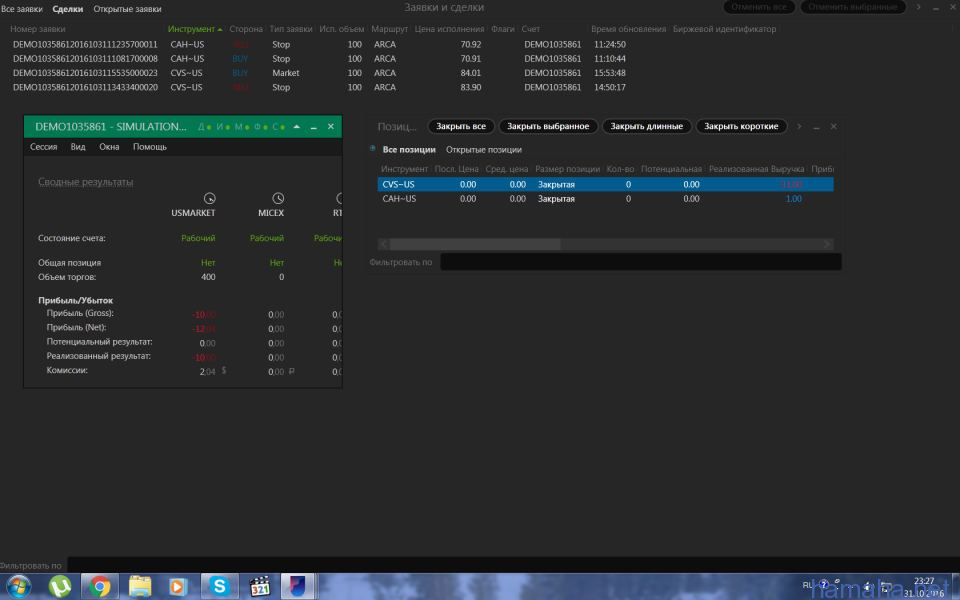Open Google Chrome from the taskbar
The height and width of the screenshot is (600, 960).
pyautogui.click(x=99, y=587)
